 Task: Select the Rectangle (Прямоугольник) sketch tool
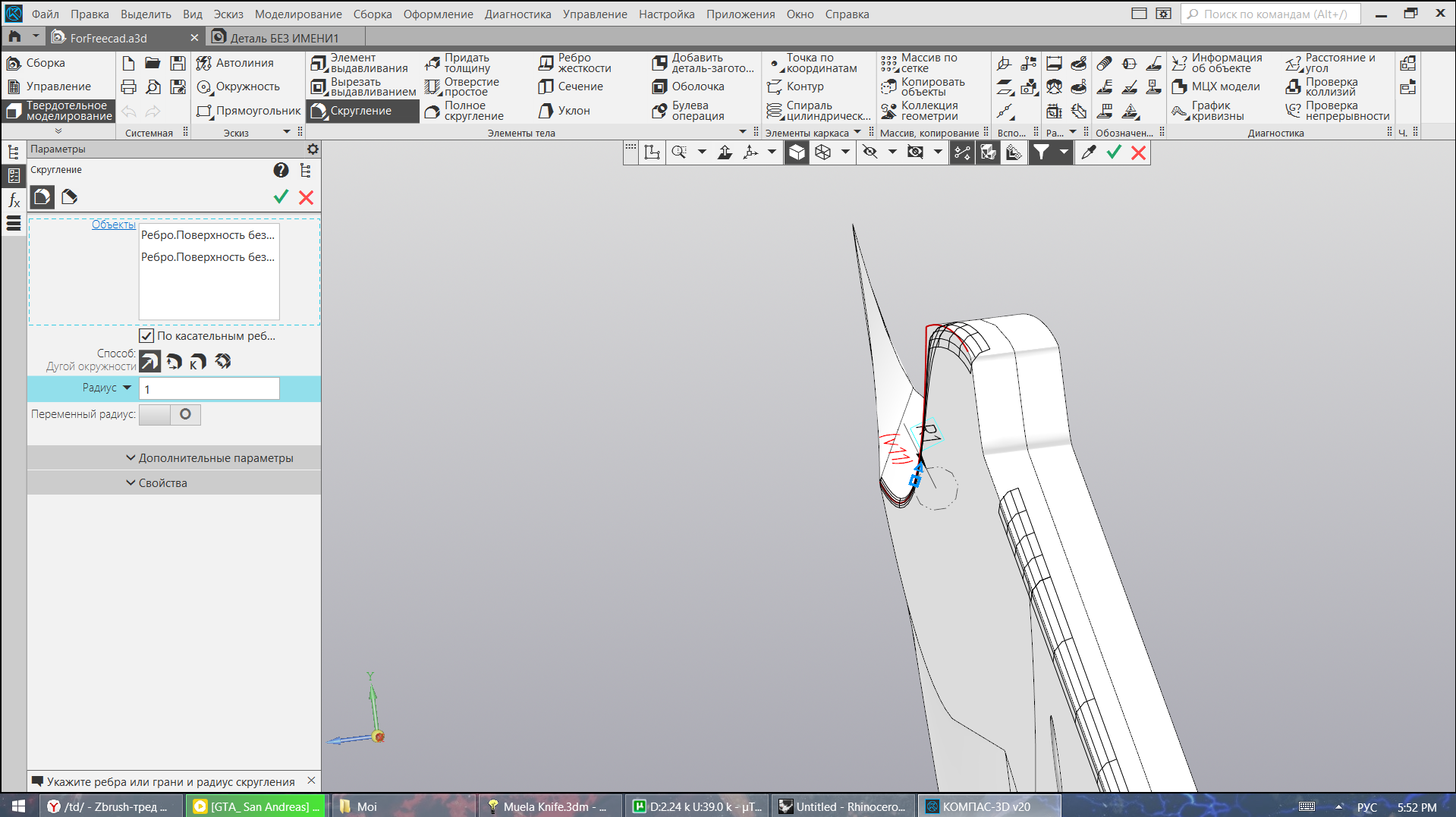tap(249, 111)
